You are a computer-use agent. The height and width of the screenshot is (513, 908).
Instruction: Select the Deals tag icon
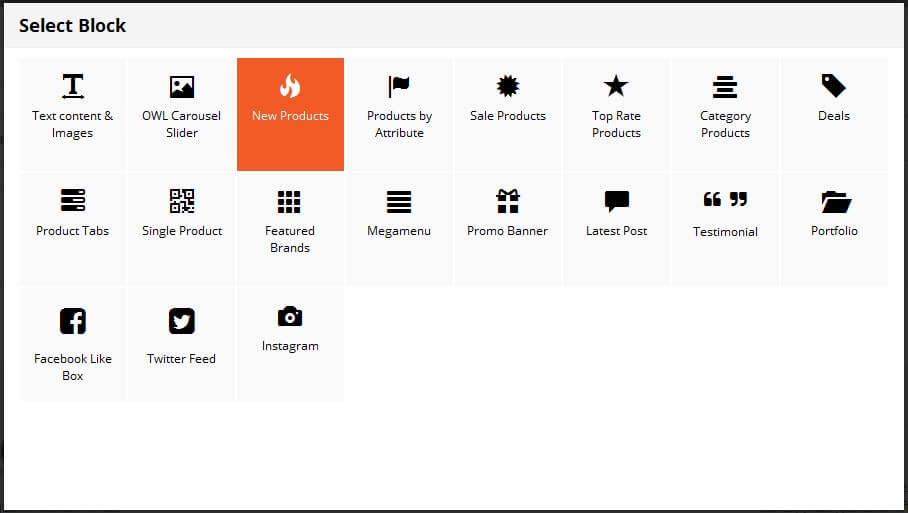[834, 86]
